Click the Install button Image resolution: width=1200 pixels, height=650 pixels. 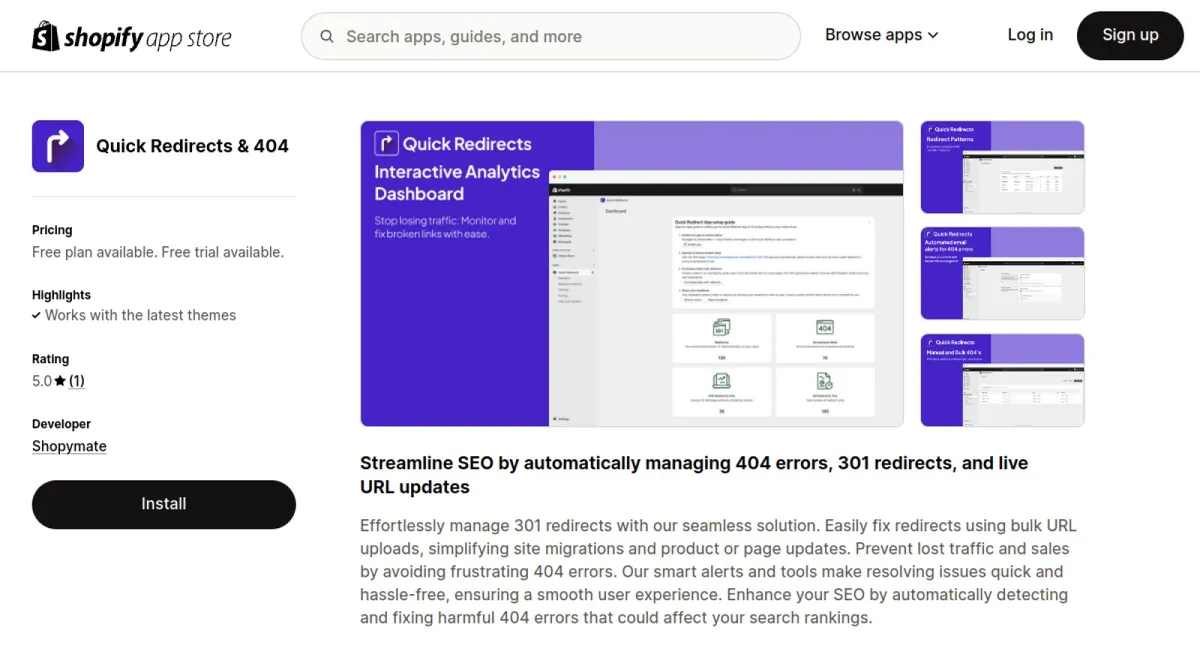[x=163, y=504]
